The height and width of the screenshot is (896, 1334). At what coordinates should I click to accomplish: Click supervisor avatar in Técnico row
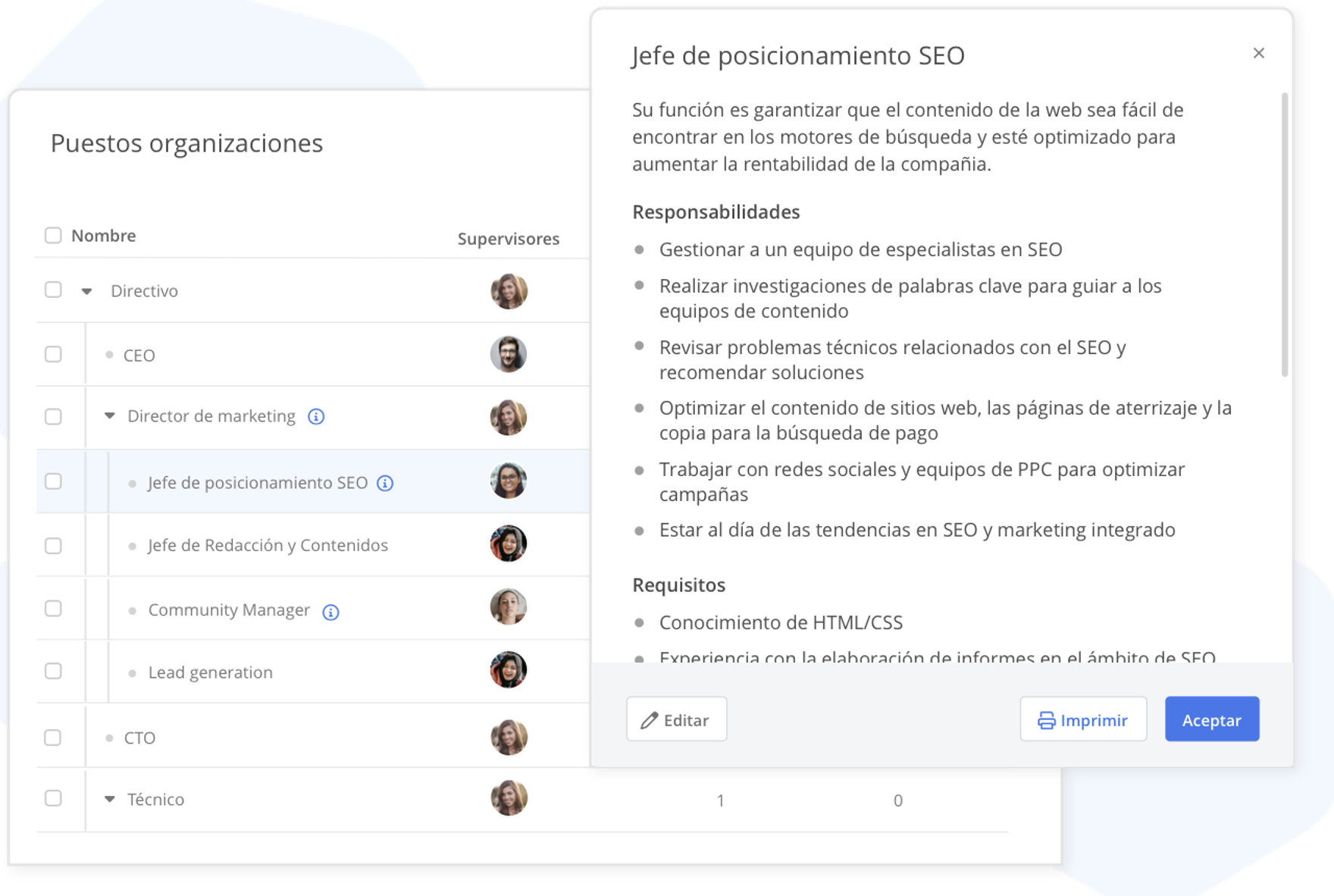[509, 798]
